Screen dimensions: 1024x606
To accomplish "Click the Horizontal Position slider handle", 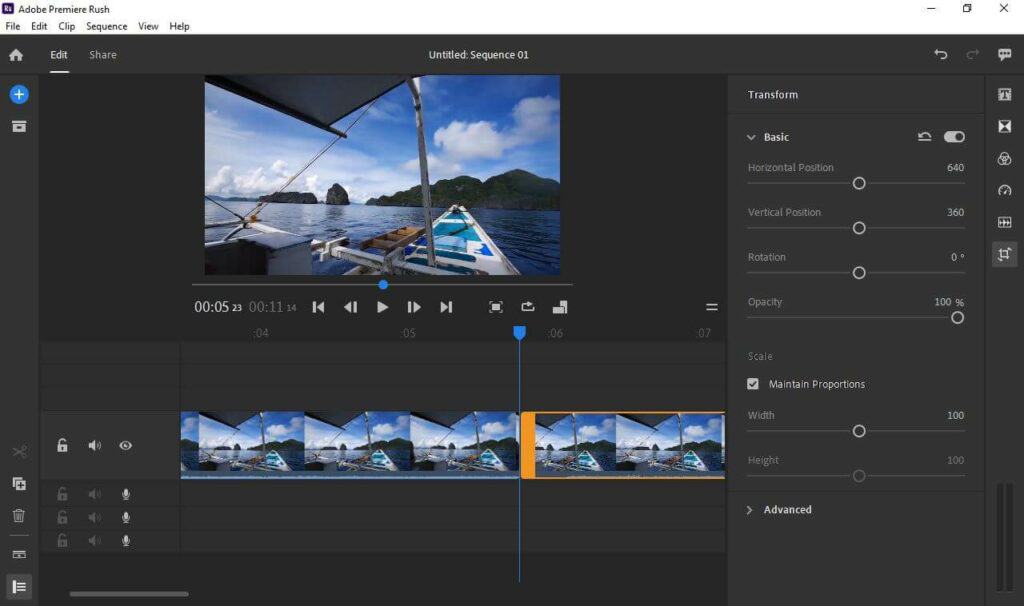I will click(859, 183).
